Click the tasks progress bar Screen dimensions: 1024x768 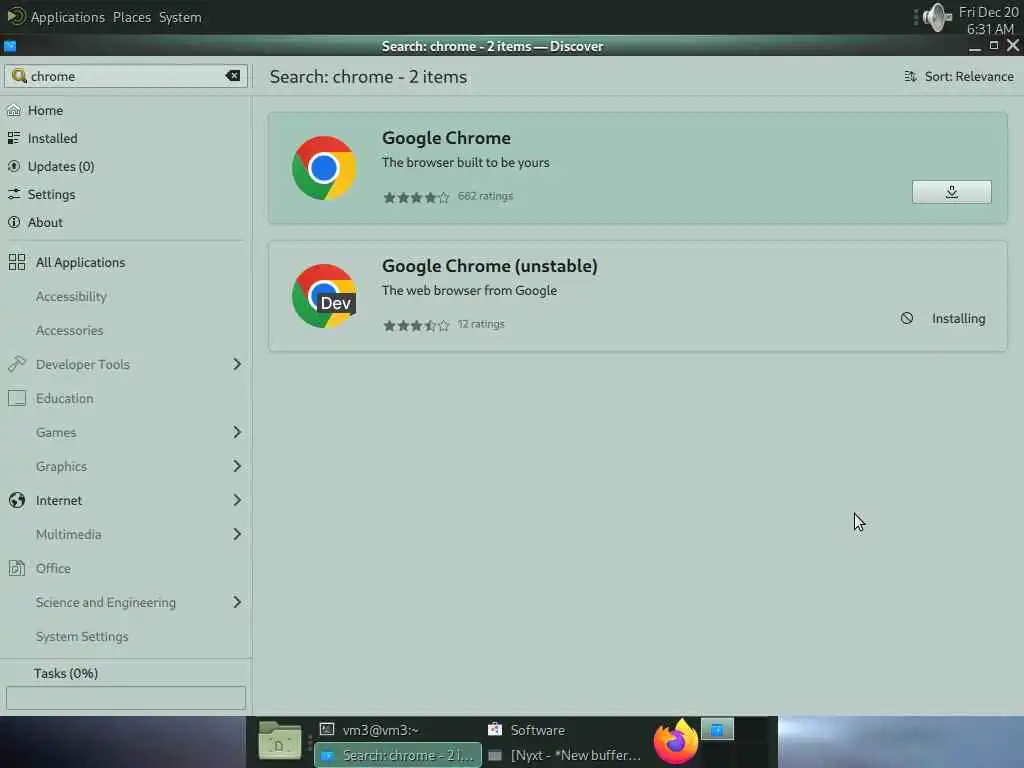coord(126,697)
